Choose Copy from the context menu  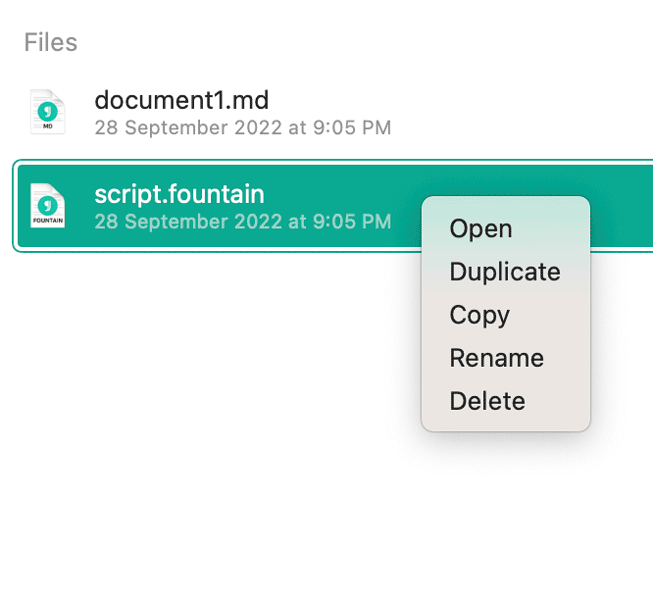pos(506,315)
